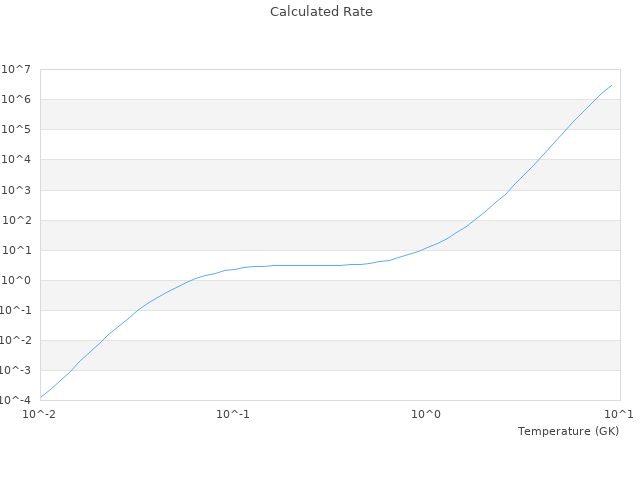Click the 10^4 y-axis tick label
This screenshot has width=640, height=480.
pyautogui.click(x=16, y=160)
